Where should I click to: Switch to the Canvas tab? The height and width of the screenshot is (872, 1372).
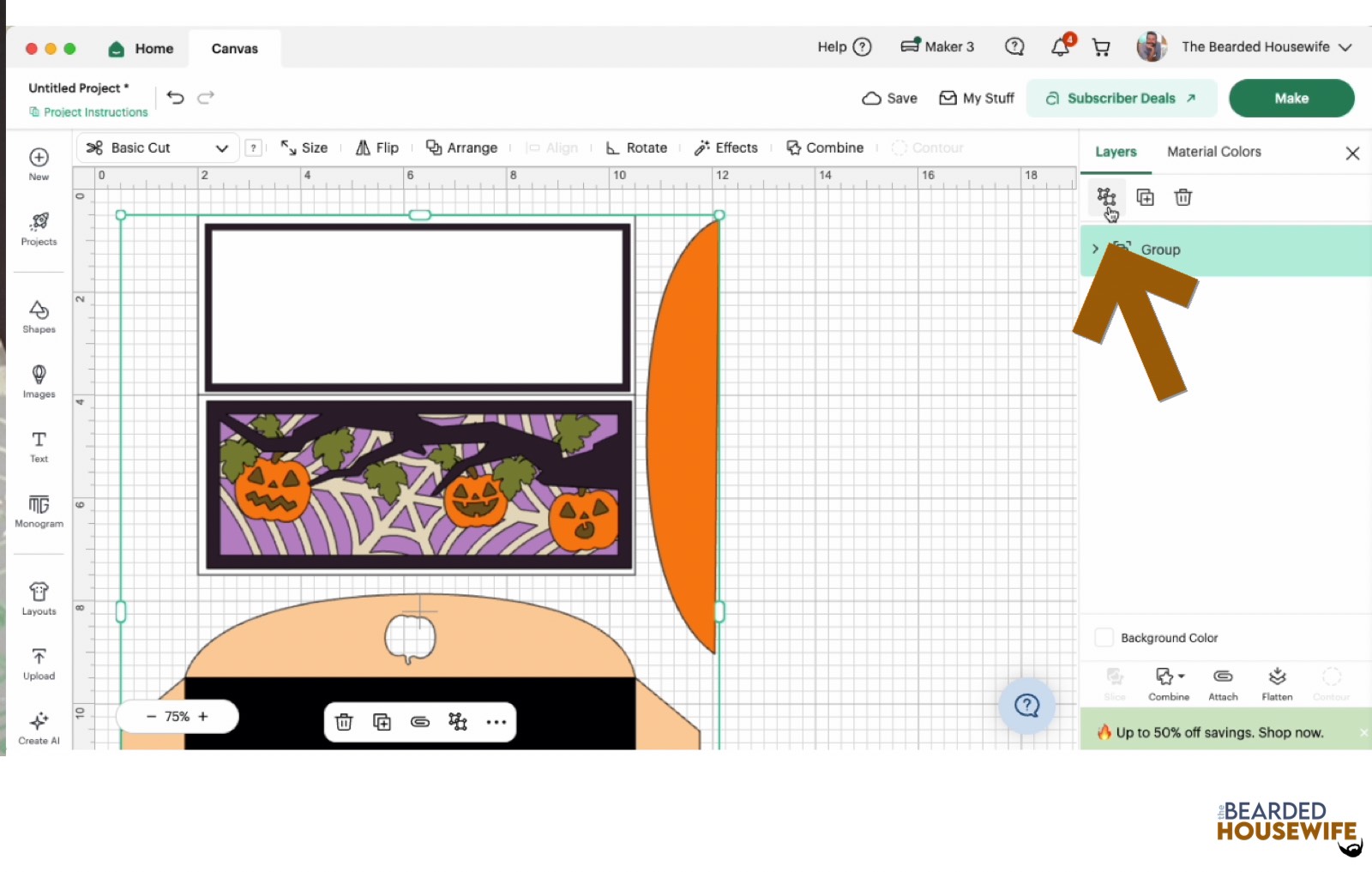tap(235, 48)
